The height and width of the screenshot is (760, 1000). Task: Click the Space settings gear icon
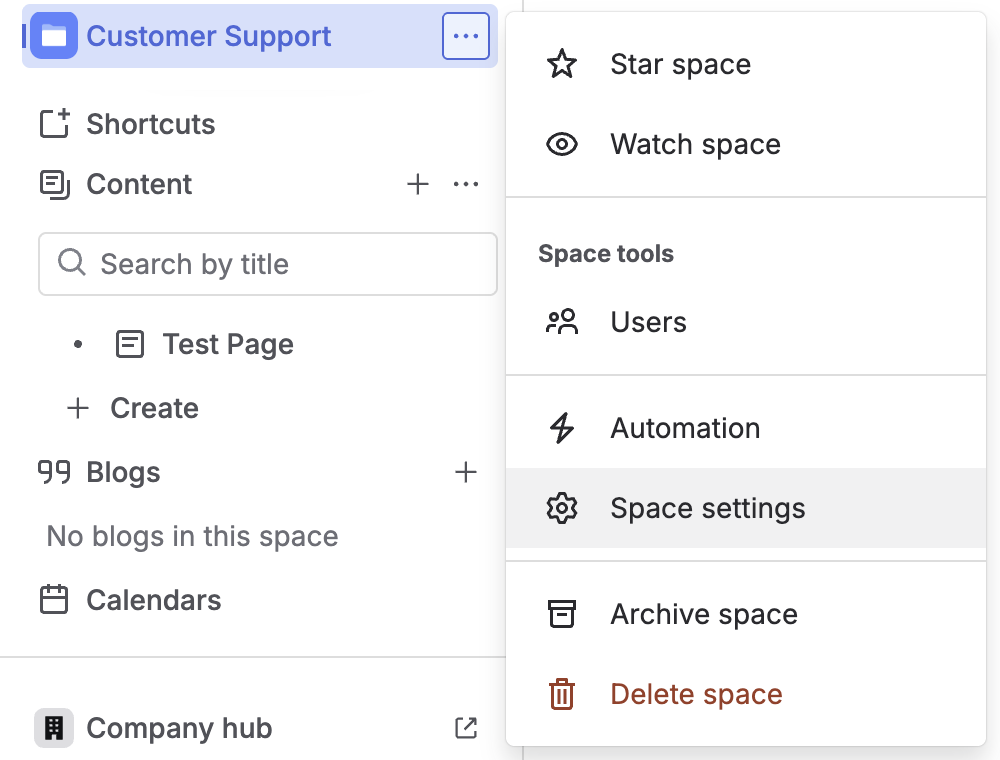click(562, 508)
